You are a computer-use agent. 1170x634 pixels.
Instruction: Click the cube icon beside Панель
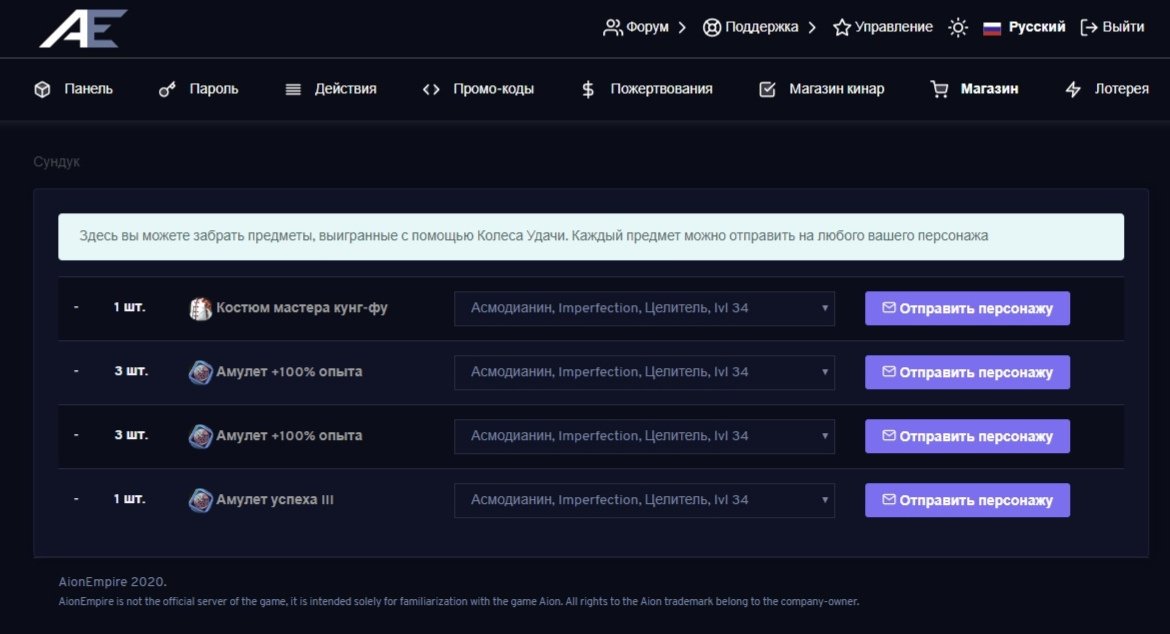(x=42, y=89)
